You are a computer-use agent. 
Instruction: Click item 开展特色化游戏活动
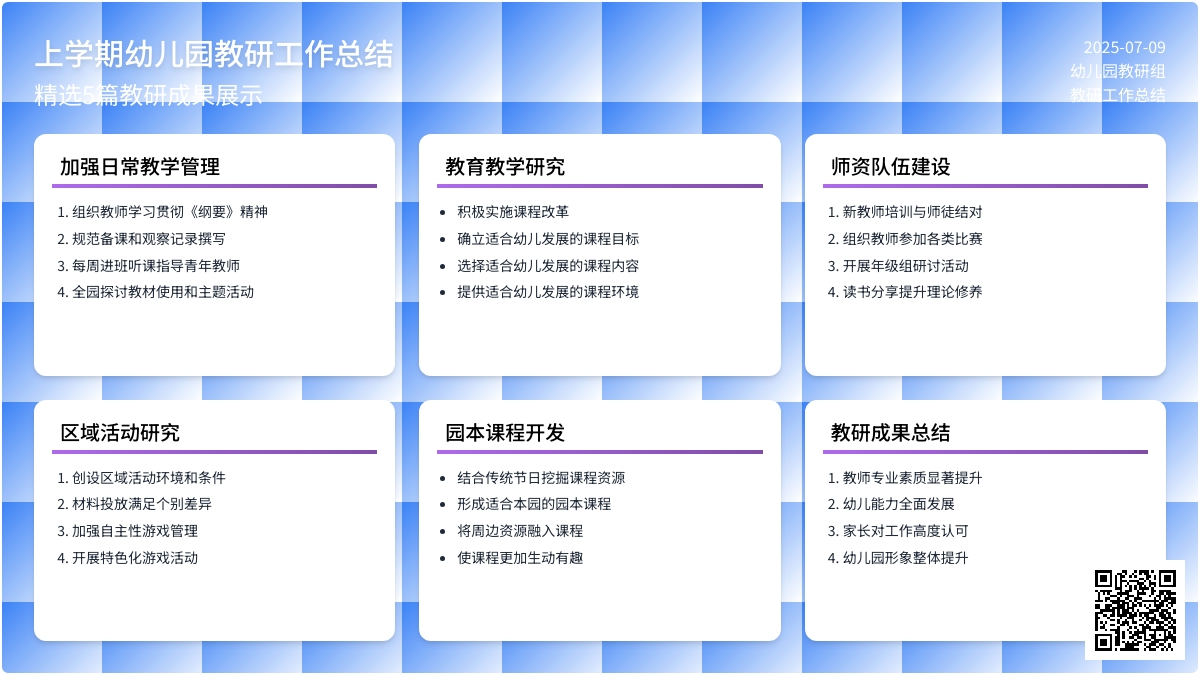click(135, 558)
